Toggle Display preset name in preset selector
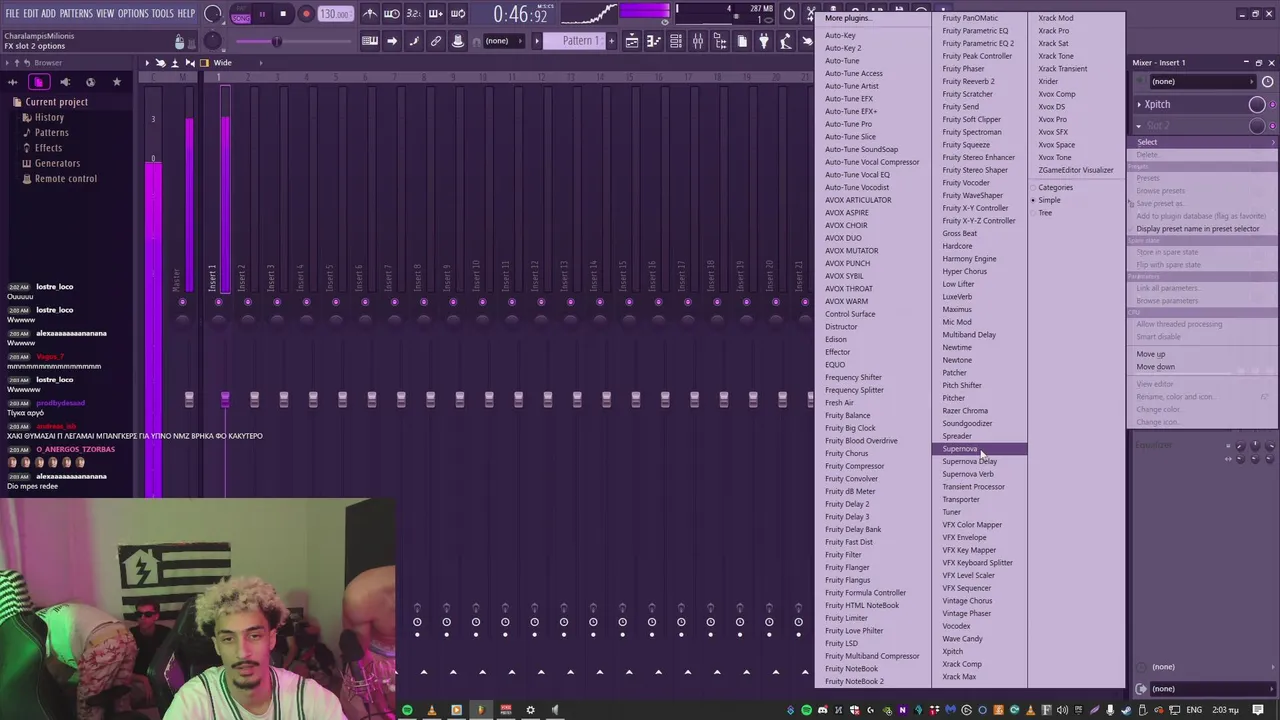The image size is (1280, 720). [x=1197, y=229]
